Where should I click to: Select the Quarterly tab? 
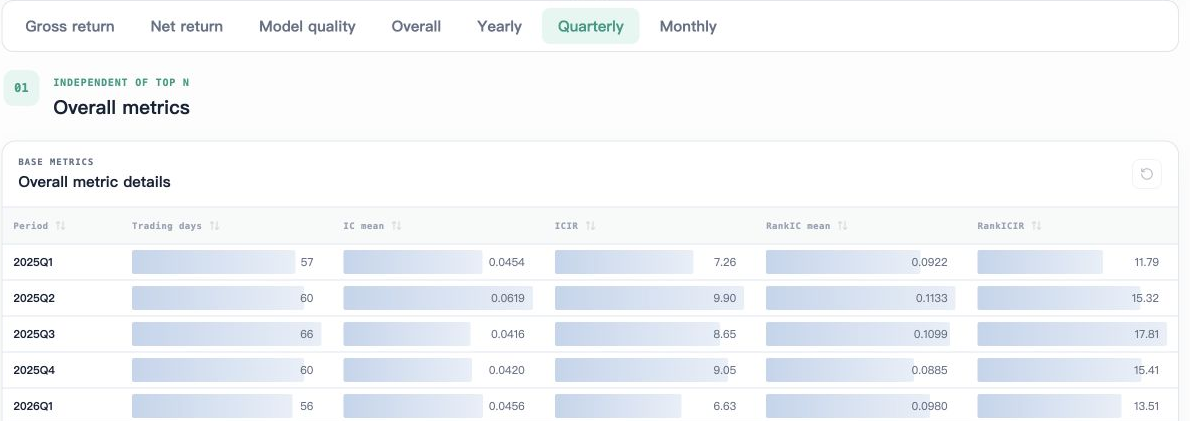coord(590,27)
